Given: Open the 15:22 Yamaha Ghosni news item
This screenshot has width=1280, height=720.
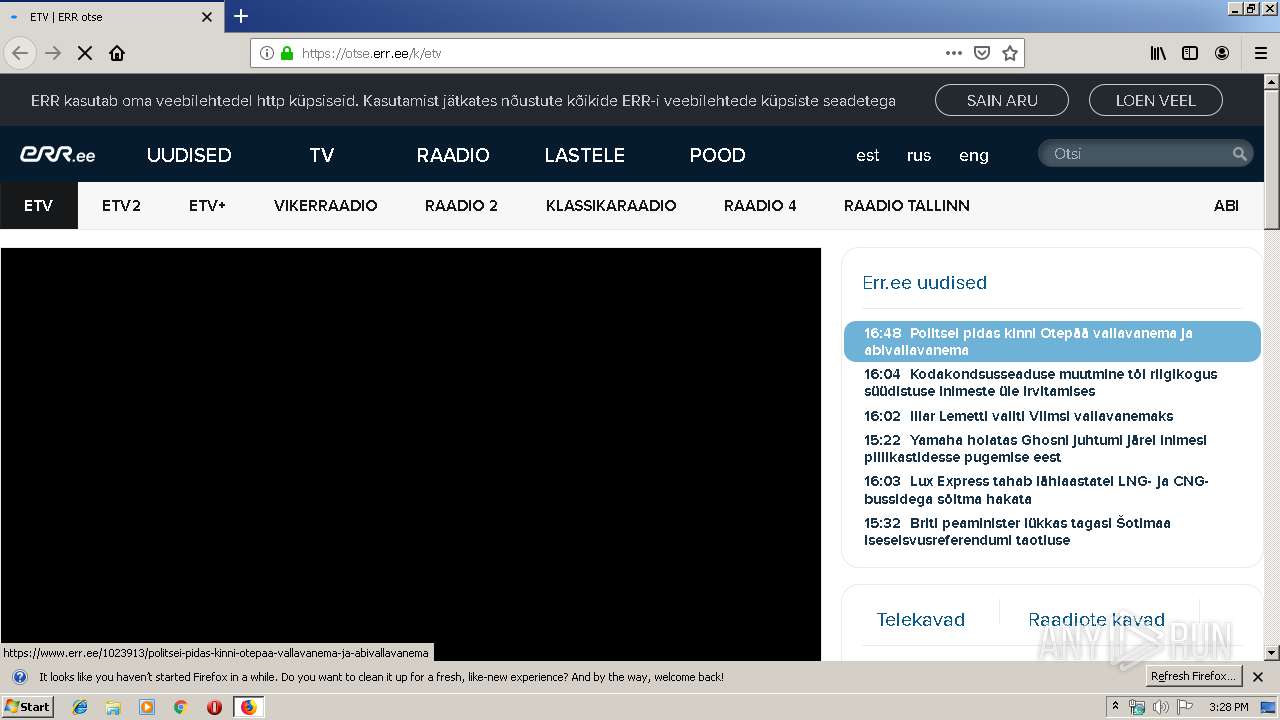Looking at the screenshot, I should (x=1036, y=448).
